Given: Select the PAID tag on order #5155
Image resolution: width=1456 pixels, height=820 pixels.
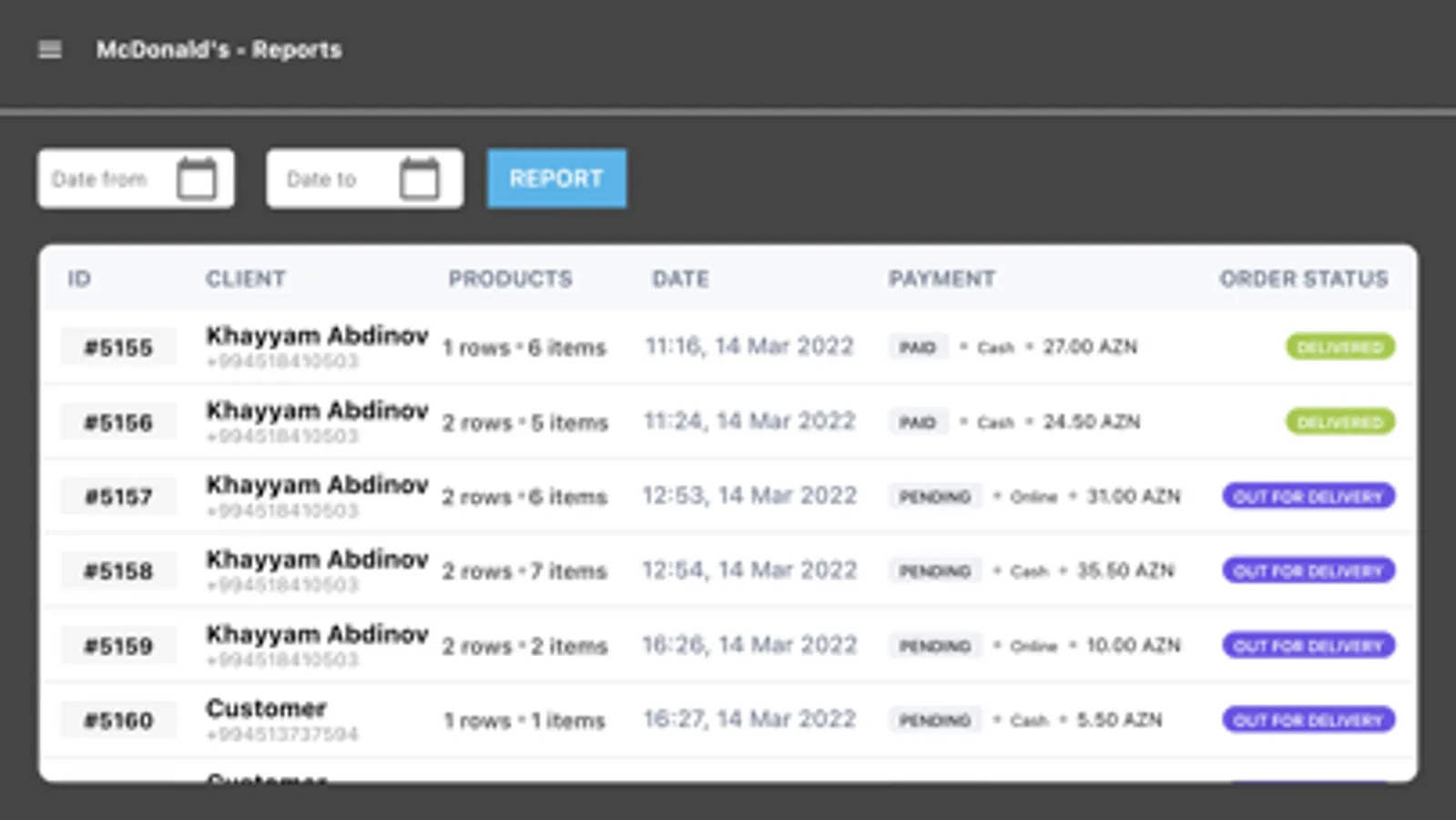Looking at the screenshot, I should click(918, 347).
